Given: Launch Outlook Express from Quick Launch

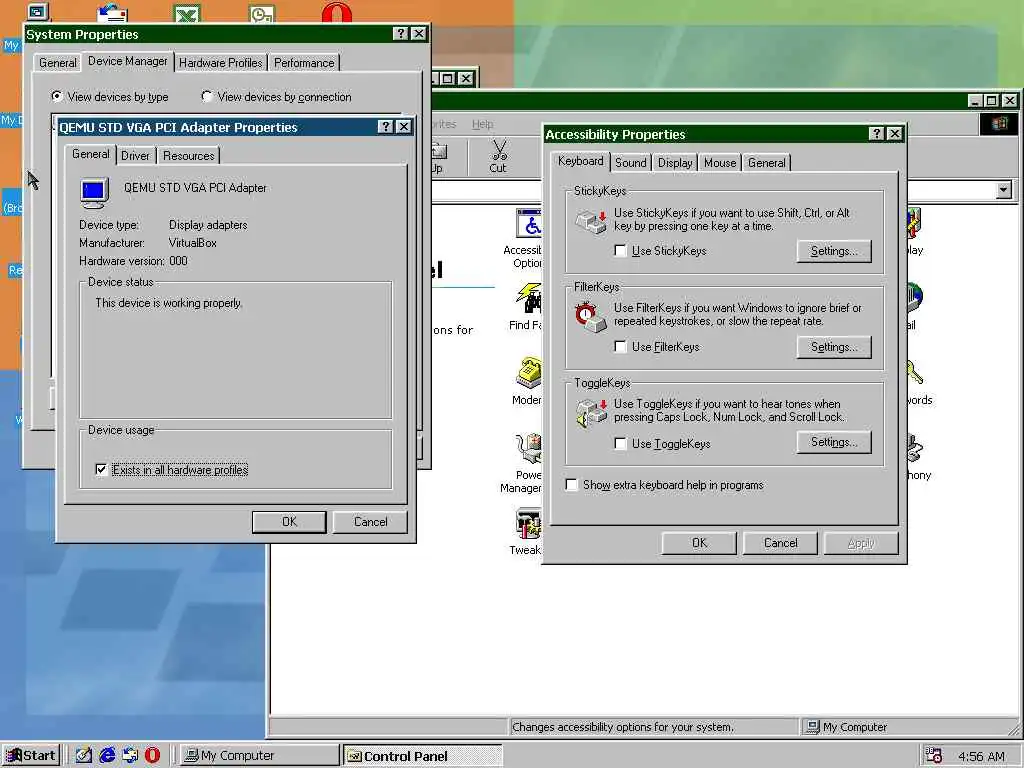Looking at the screenshot, I should point(130,755).
